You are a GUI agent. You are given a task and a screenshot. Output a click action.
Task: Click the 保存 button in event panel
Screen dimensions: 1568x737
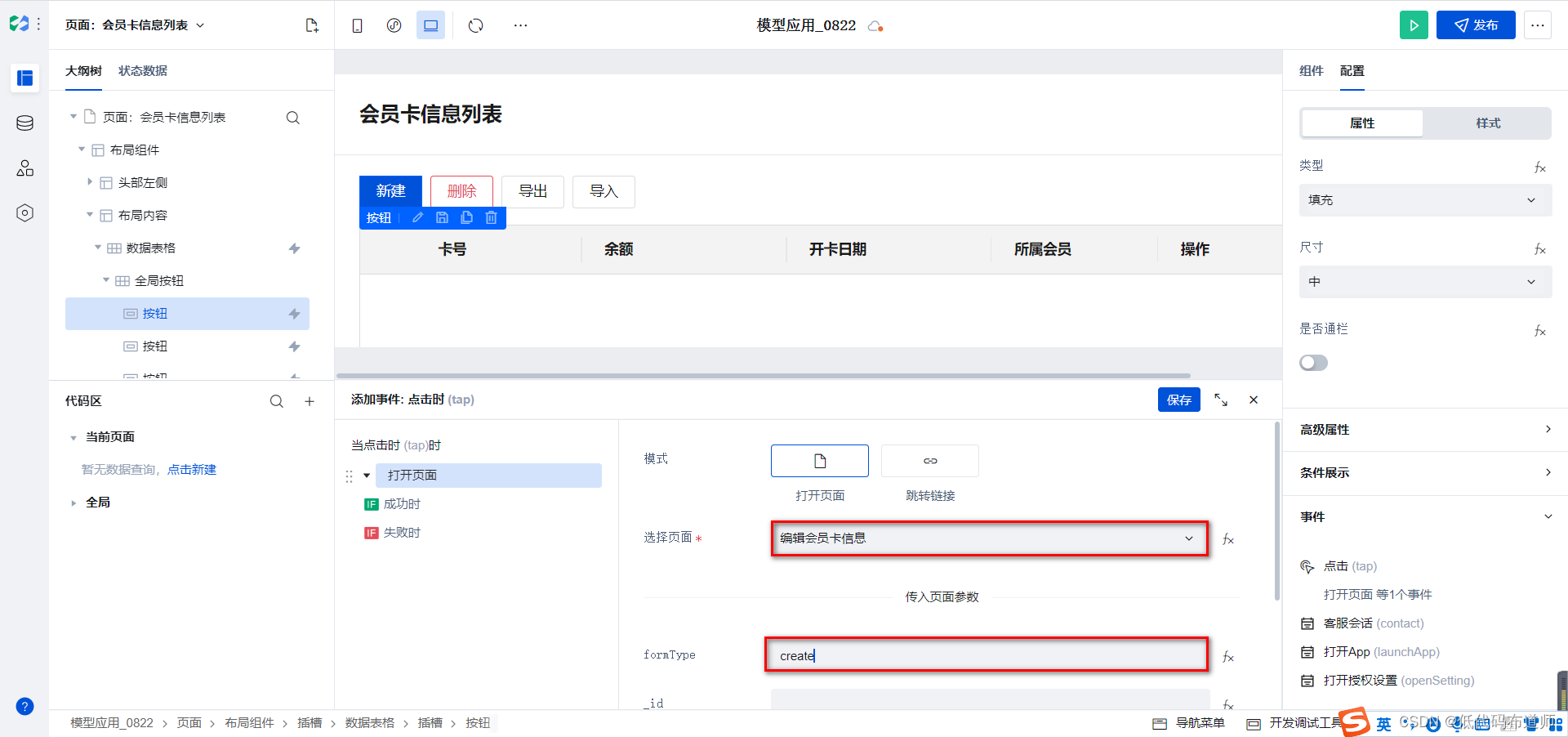pyautogui.click(x=1179, y=400)
